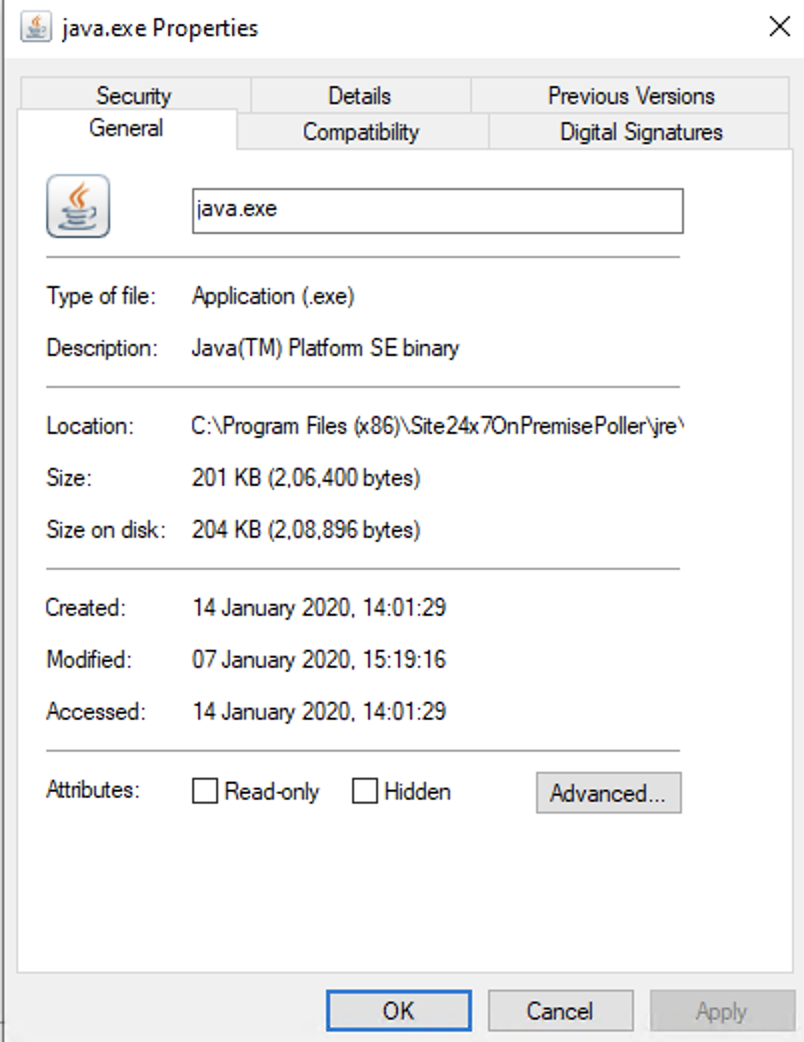The height and width of the screenshot is (1042, 804).
Task: Click the Description value Java Platform SE binary
Action: click(x=325, y=348)
